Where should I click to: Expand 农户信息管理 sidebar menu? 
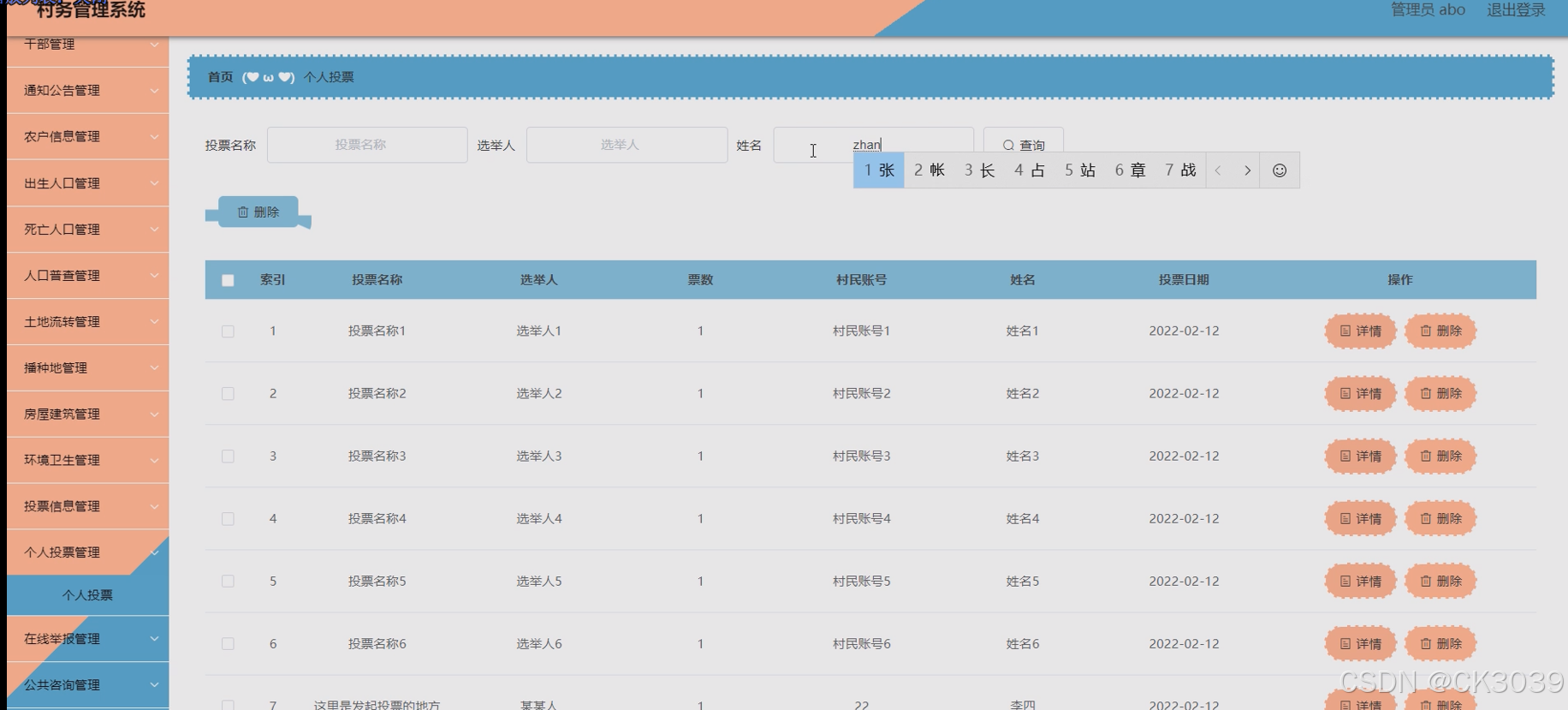88,136
